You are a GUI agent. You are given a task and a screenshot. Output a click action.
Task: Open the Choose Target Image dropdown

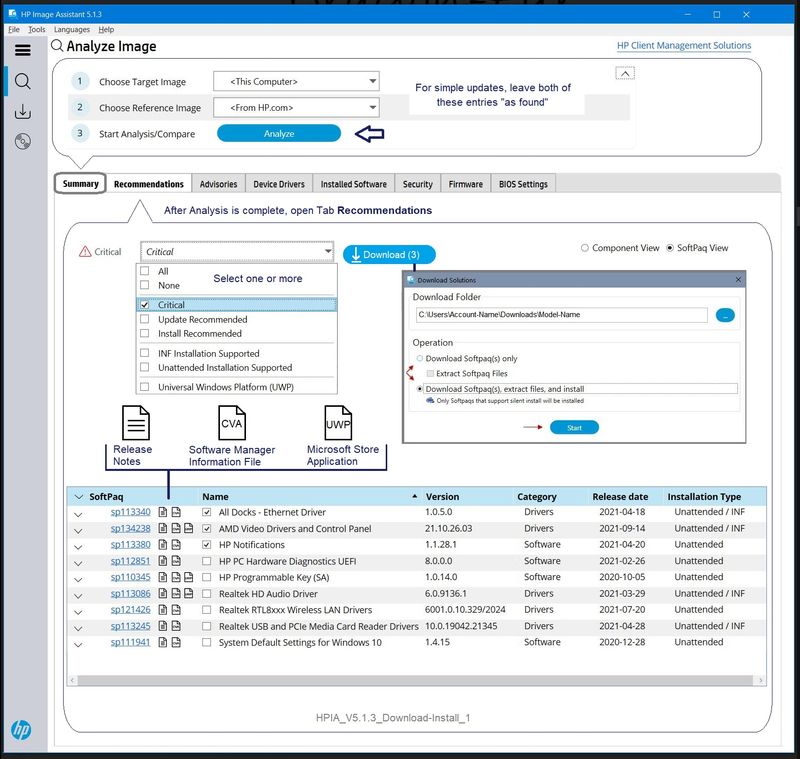[296, 82]
